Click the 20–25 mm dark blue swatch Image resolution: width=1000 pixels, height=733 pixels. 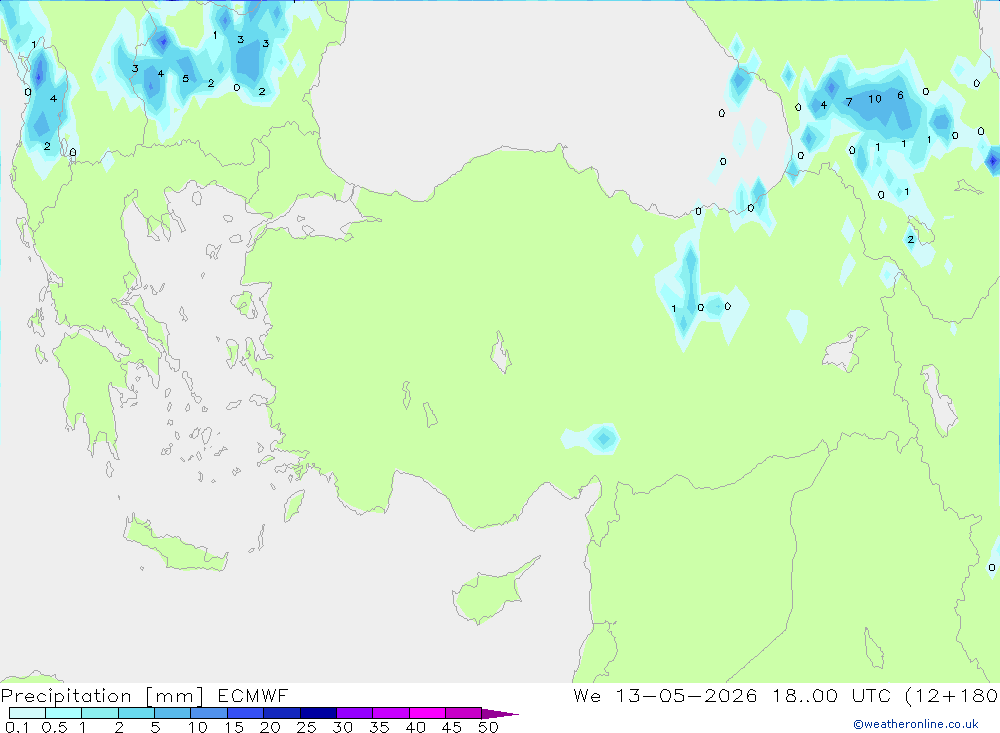[x=282, y=713]
